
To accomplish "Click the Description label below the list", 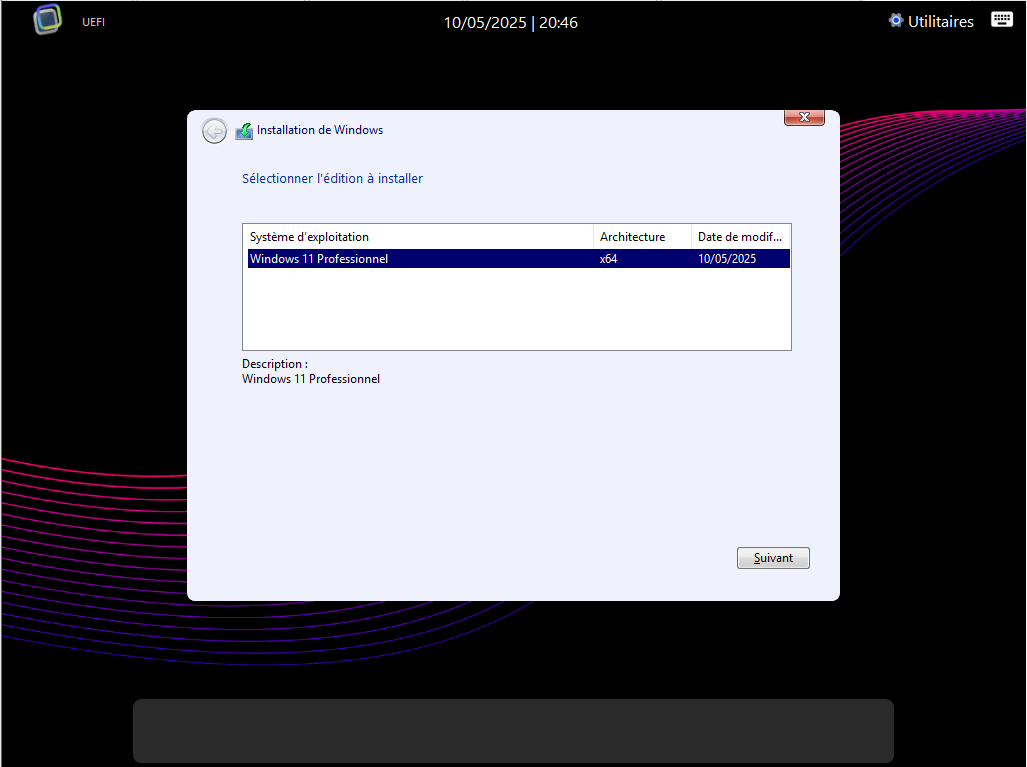I will pyautogui.click(x=274, y=364).
